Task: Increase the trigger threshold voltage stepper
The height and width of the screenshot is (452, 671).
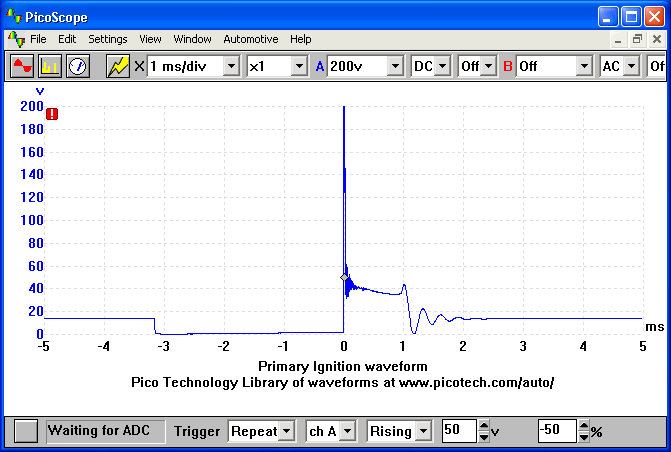Action: pos(485,426)
